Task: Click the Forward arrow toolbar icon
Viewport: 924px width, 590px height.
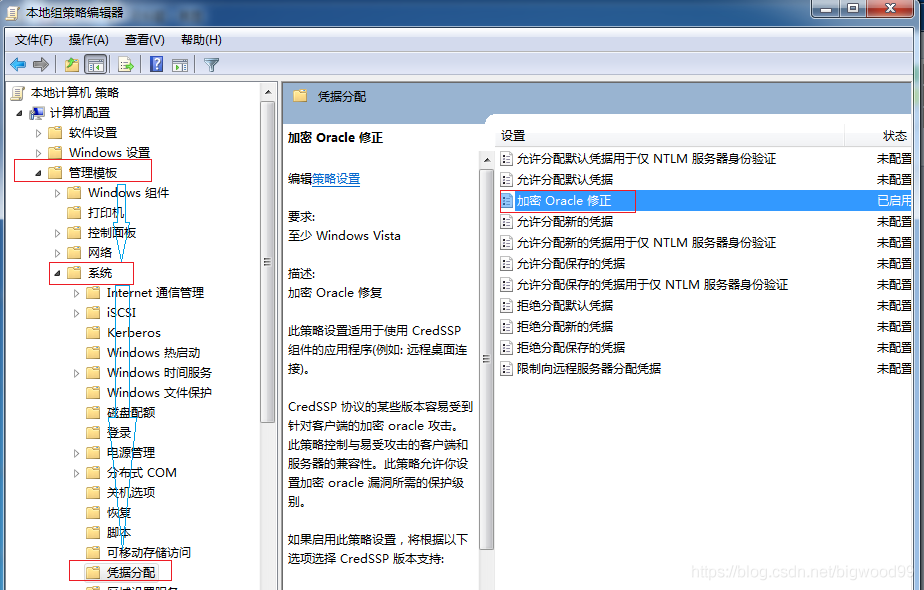Action: tap(41, 64)
